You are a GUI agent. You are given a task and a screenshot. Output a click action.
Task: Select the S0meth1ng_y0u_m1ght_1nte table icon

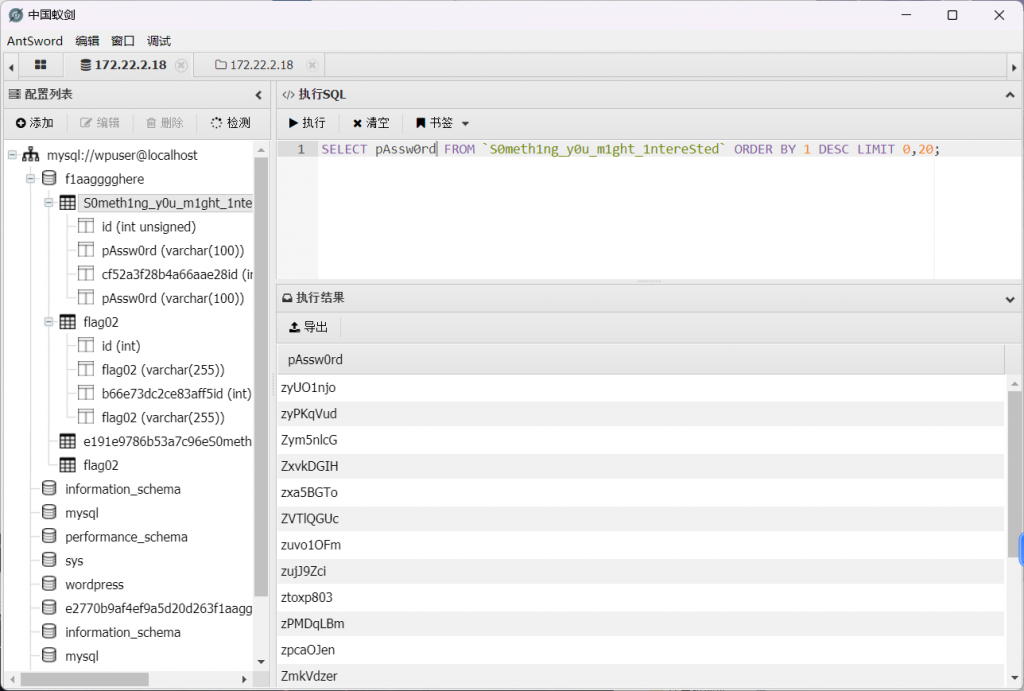(67, 202)
